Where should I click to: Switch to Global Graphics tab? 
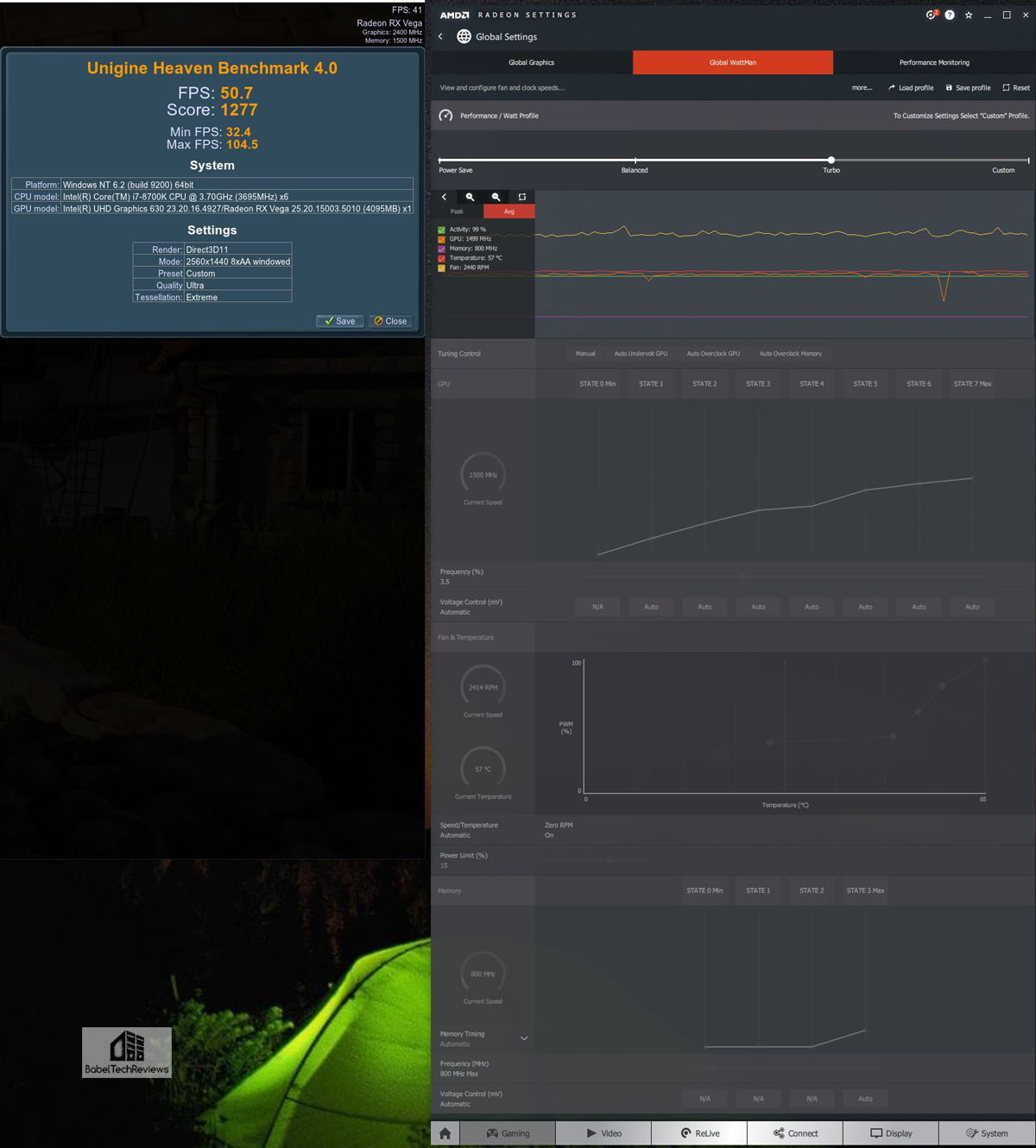click(x=532, y=62)
